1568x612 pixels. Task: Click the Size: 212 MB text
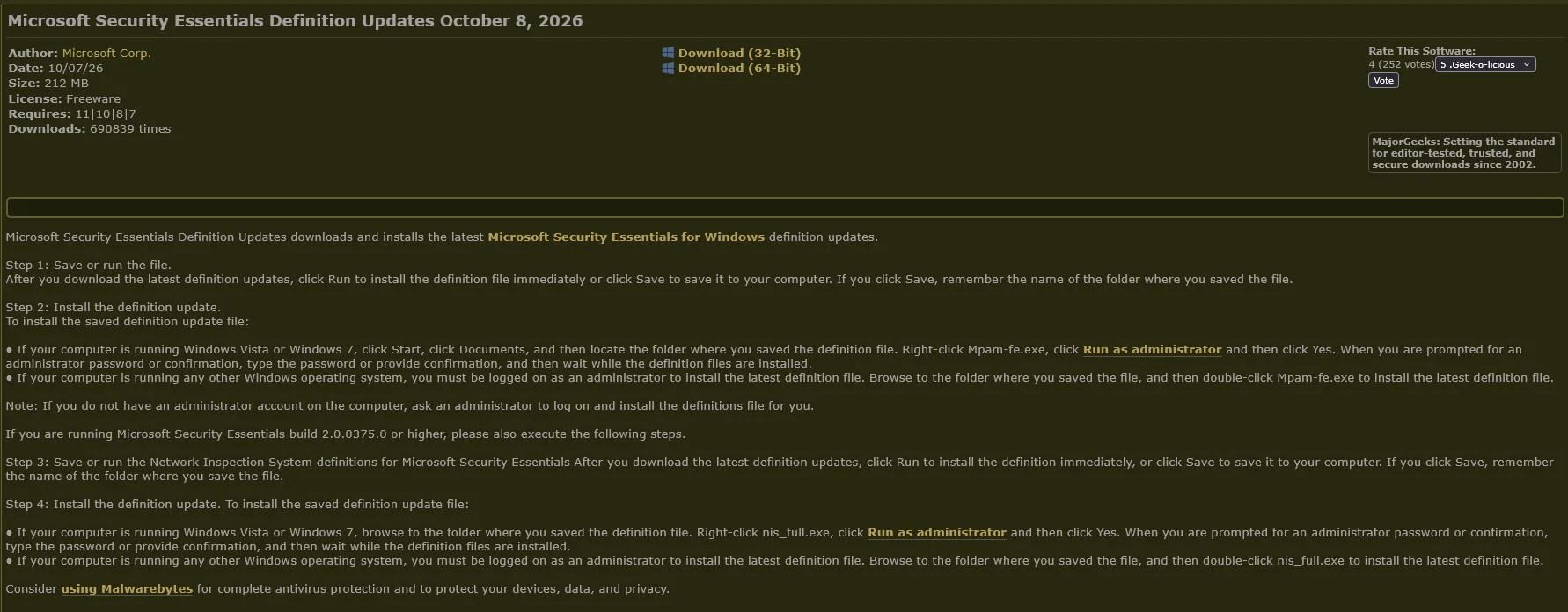[x=48, y=84]
